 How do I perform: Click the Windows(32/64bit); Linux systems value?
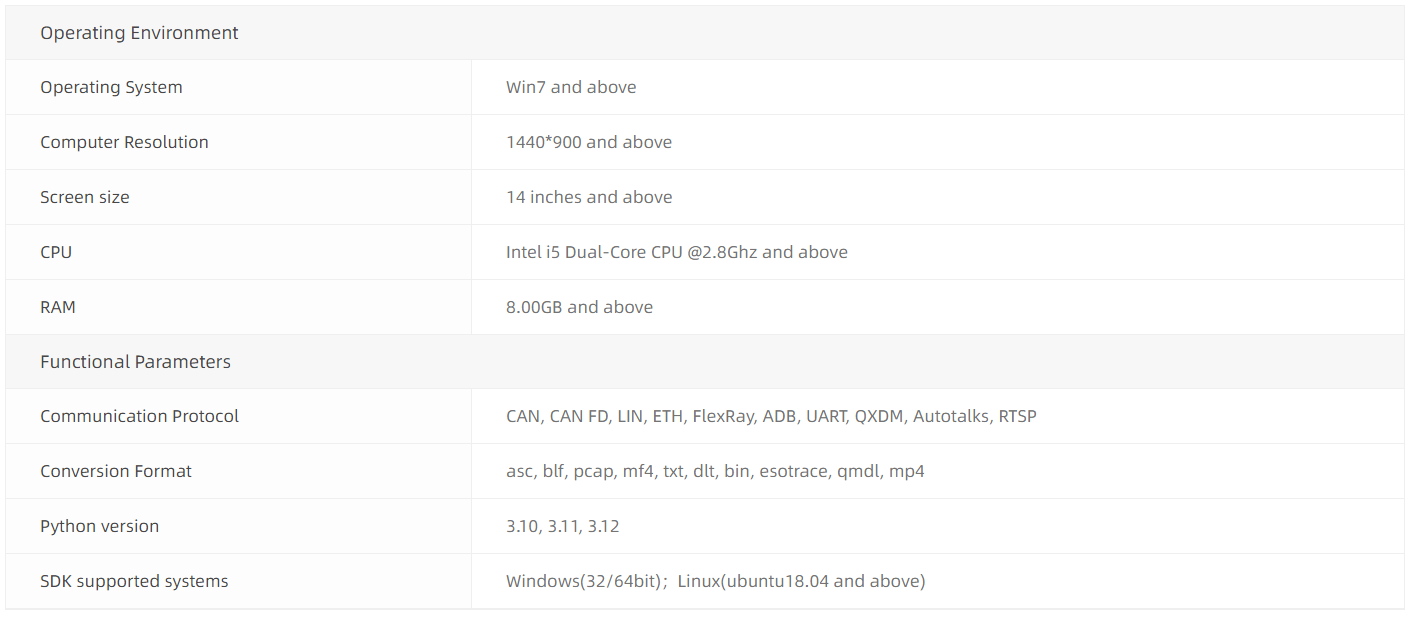point(715,581)
